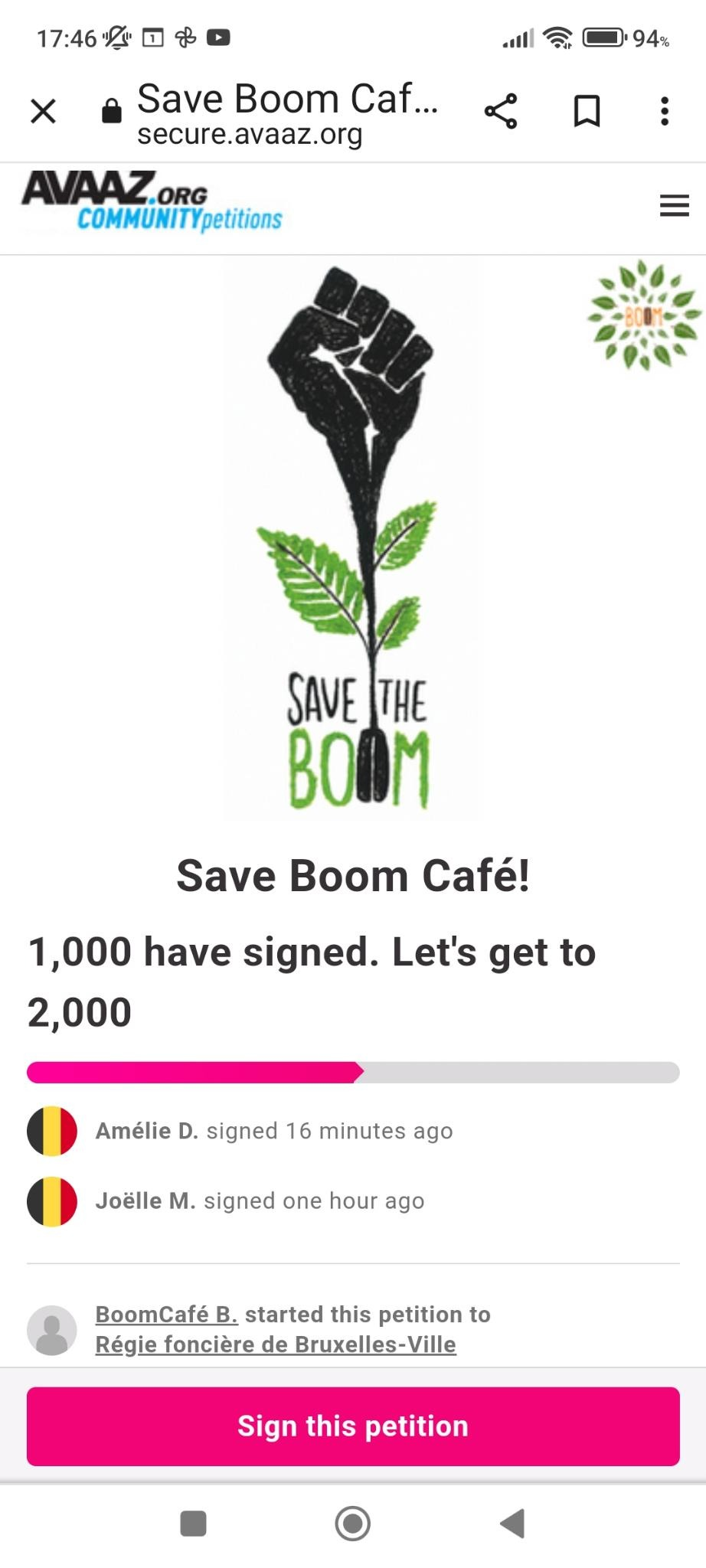Image resolution: width=706 pixels, height=1568 pixels.
Task: Open the Avaaz hamburger menu
Action: click(674, 205)
